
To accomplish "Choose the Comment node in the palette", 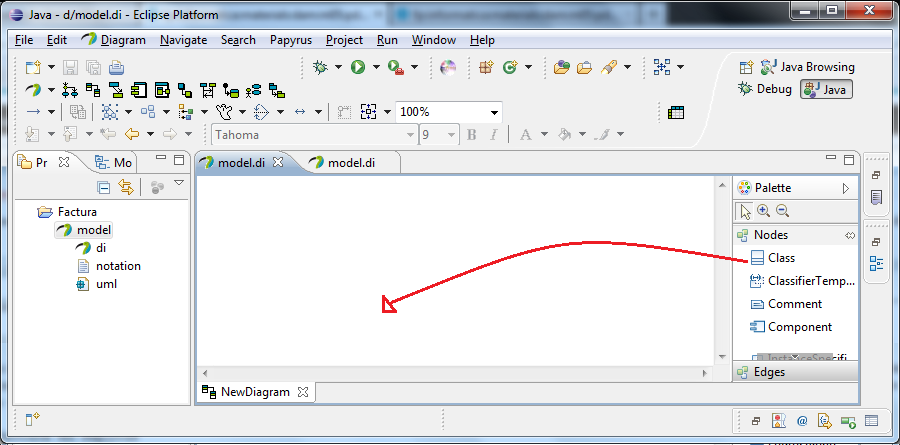I will (794, 304).
